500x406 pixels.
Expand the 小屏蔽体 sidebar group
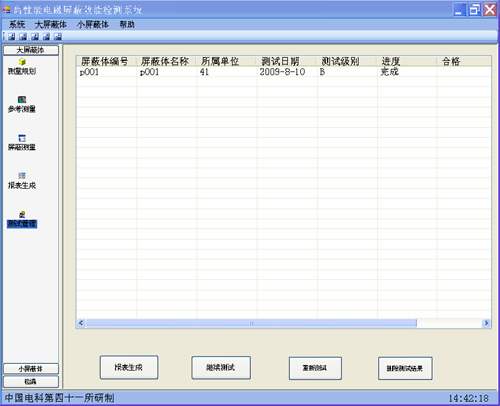pos(31,369)
